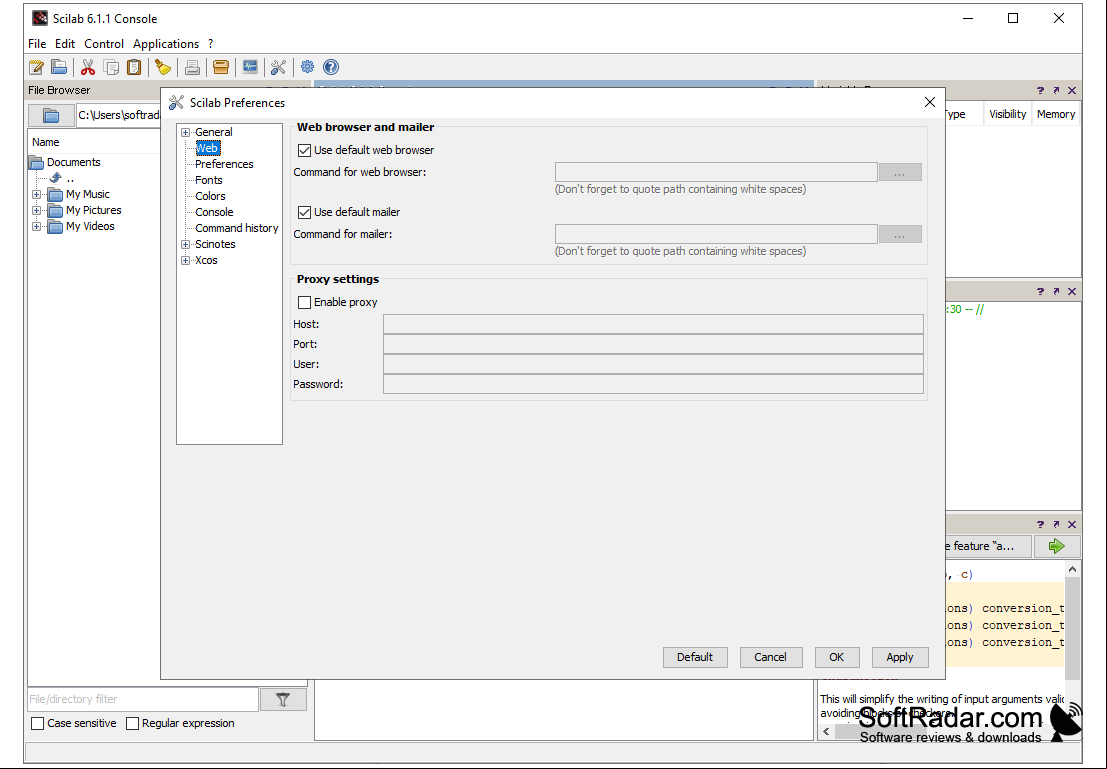This screenshot has width=1107, height=769.
Task: Click browse button for mailer command
Action: [900, 234]
